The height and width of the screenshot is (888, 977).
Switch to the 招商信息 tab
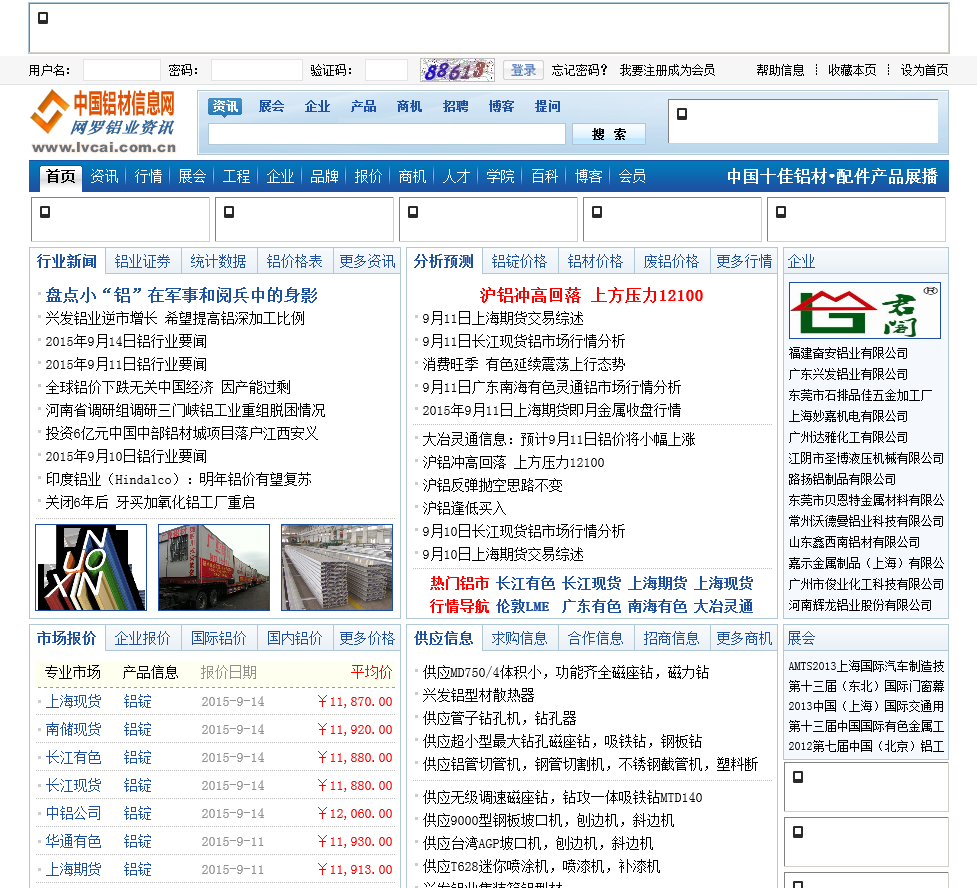tap(672, 638)
